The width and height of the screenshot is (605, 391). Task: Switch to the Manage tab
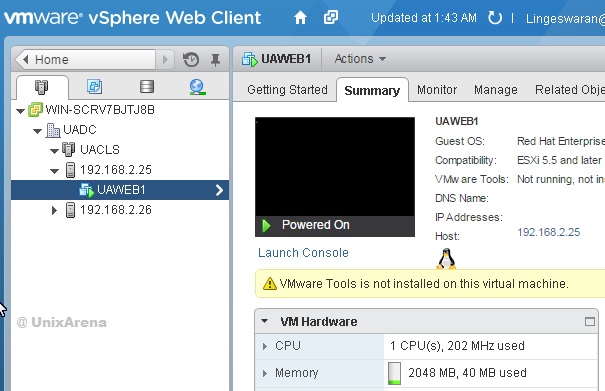pos(495,90)
